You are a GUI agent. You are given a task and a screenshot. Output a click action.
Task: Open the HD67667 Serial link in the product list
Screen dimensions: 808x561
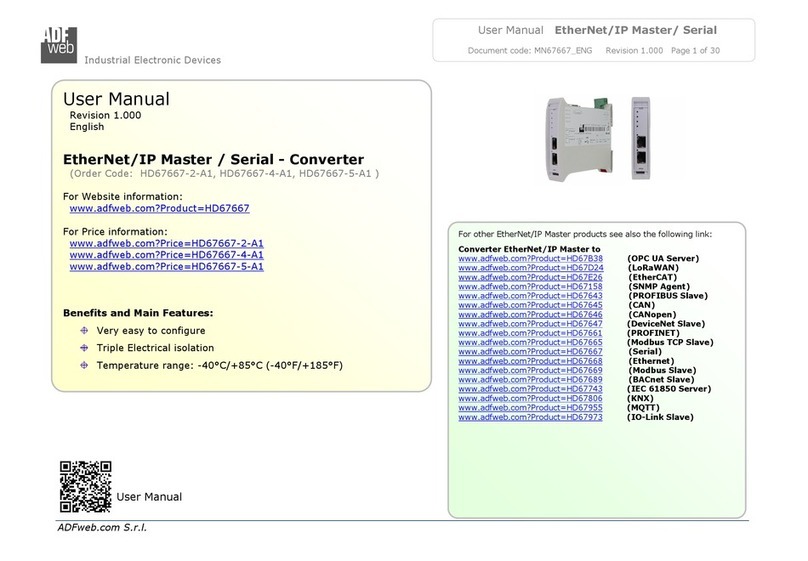(530, 351)
